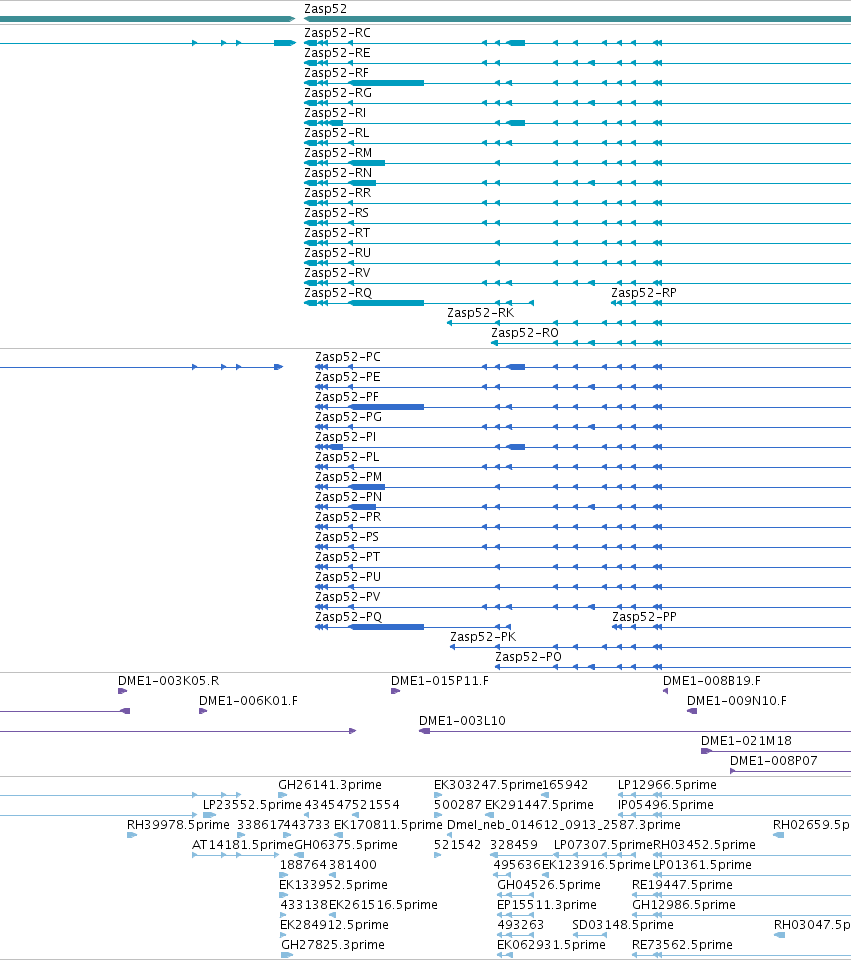Click the SD03148.5prime EST label
This screenshot has height=960, width=851.
click(623, 925)
